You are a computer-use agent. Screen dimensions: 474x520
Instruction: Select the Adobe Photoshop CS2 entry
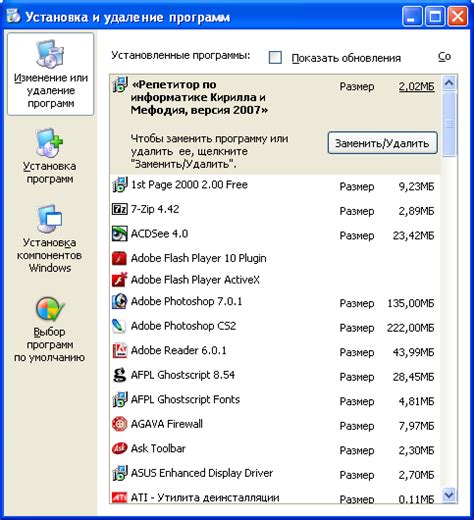[275, 326]
